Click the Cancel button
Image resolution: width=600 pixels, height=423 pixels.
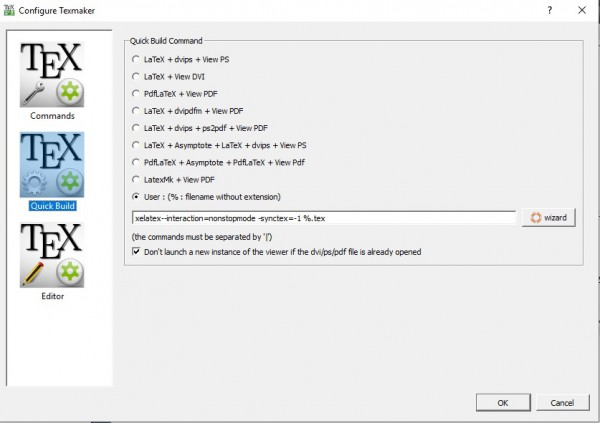pyautogui.click(x=561, y=402)
